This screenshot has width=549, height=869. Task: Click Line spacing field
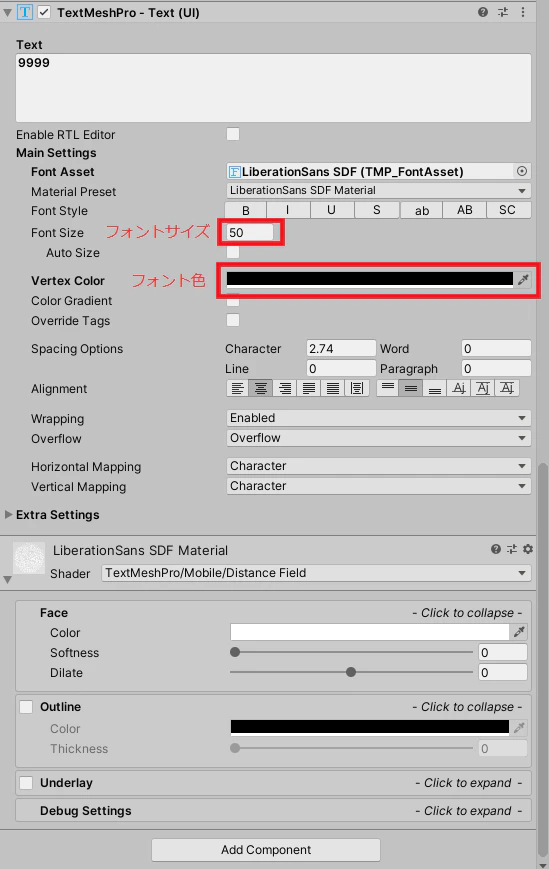tap(341, 369)
